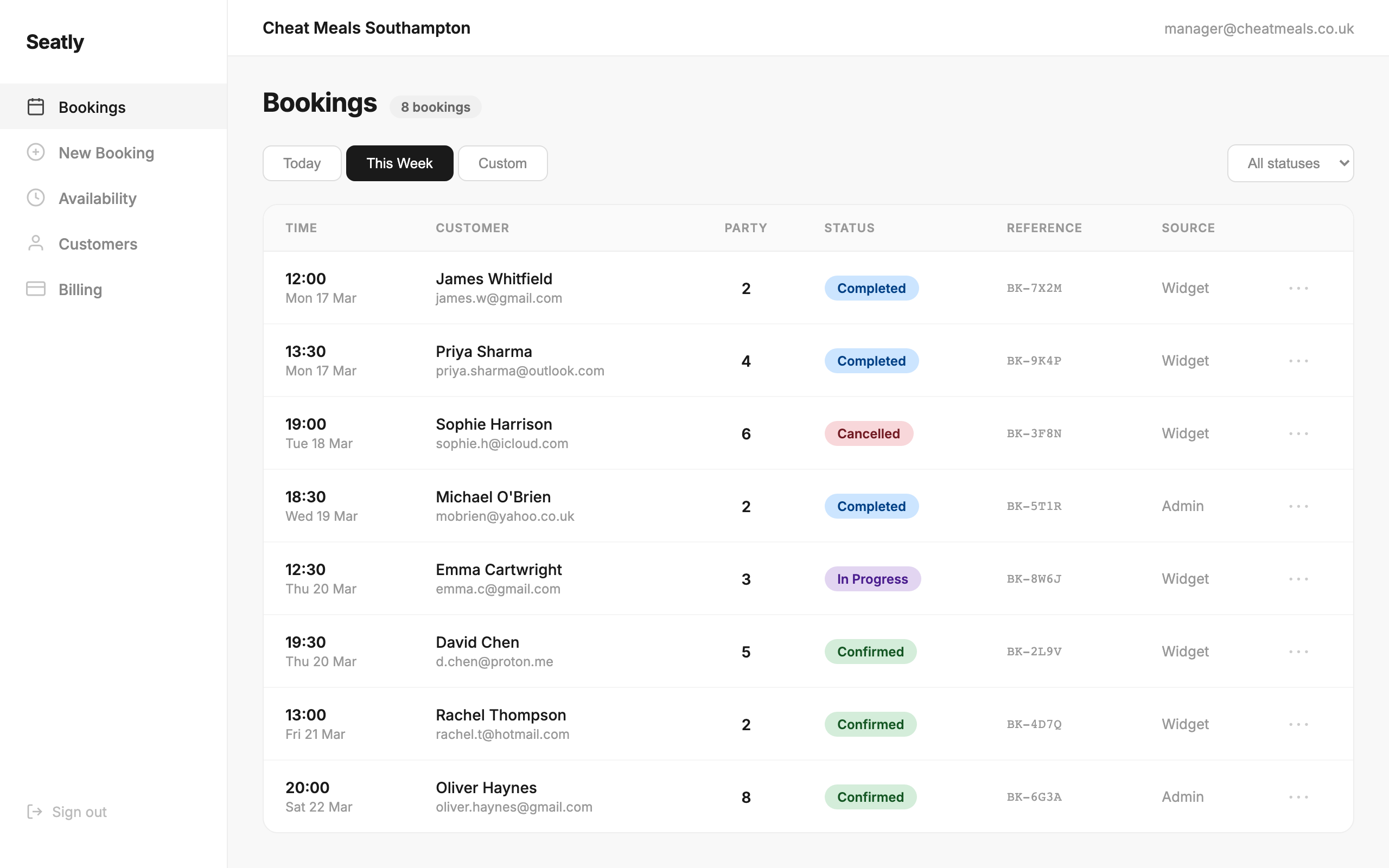1389x868 pixels.
Task: Open actions menu for Oliver Haynes booking
Action: (x=1299, y=797)
